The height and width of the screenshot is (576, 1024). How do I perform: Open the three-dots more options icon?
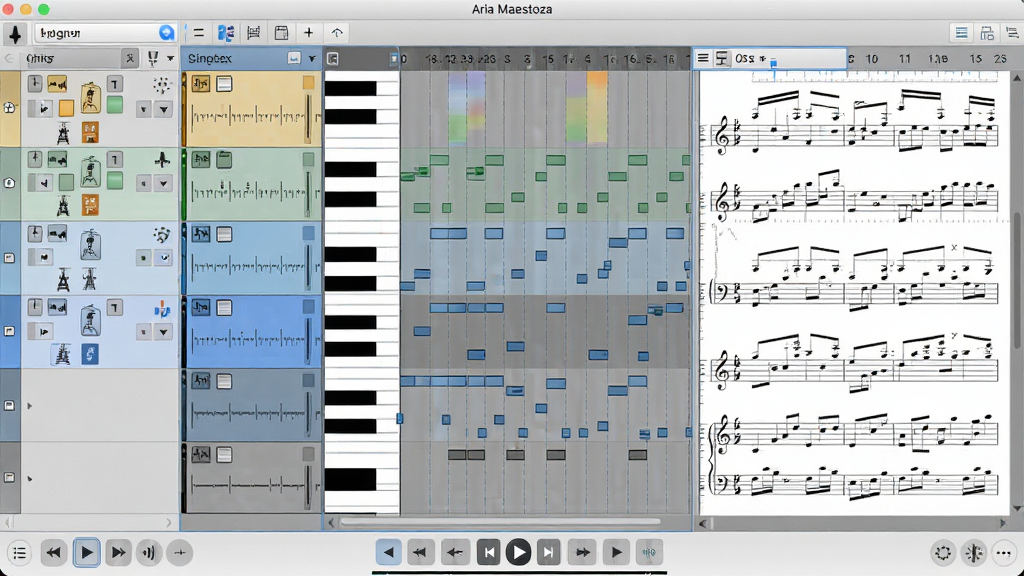pyautogui.click(x=1004, y=553)
